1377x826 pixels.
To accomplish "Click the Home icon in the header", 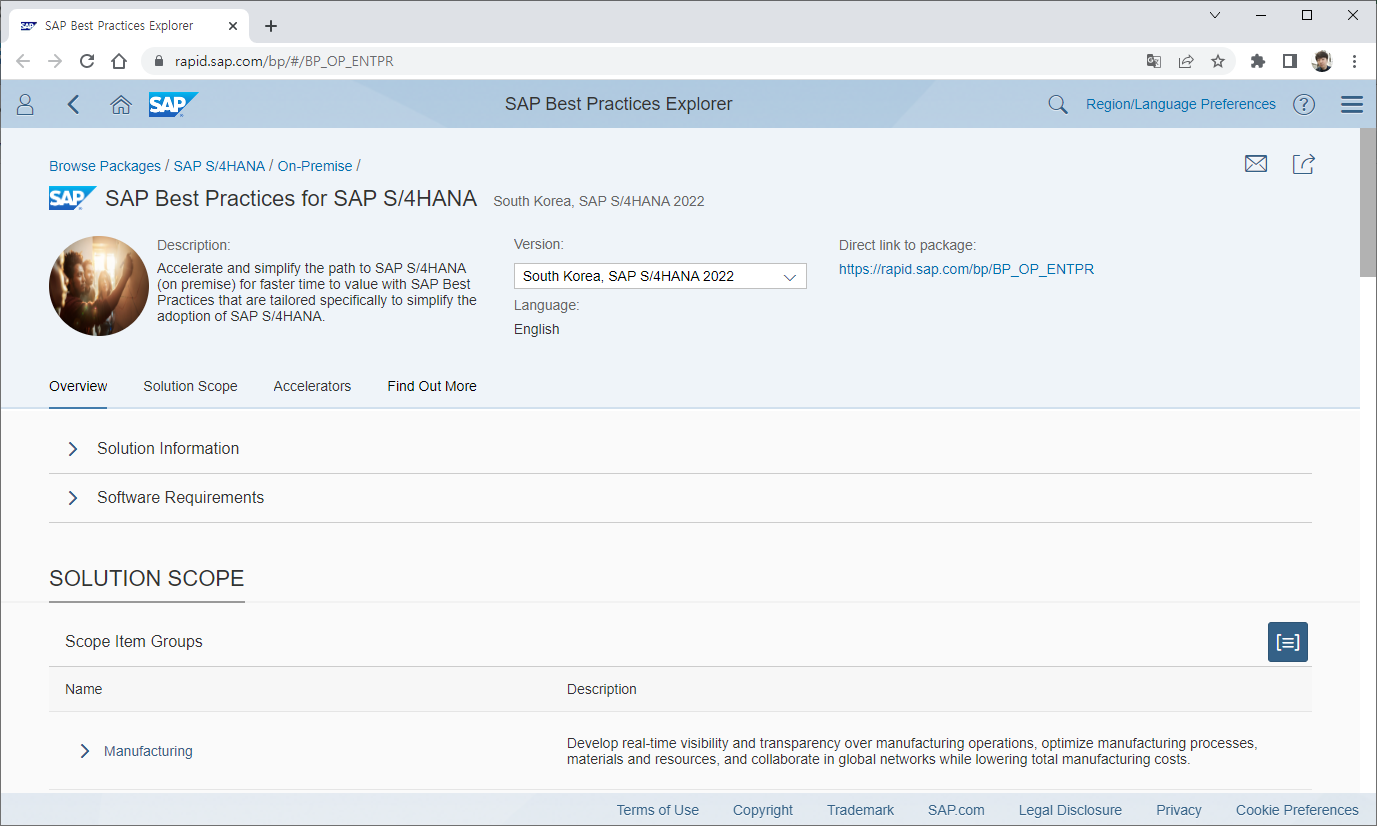I will coord(120,104).
